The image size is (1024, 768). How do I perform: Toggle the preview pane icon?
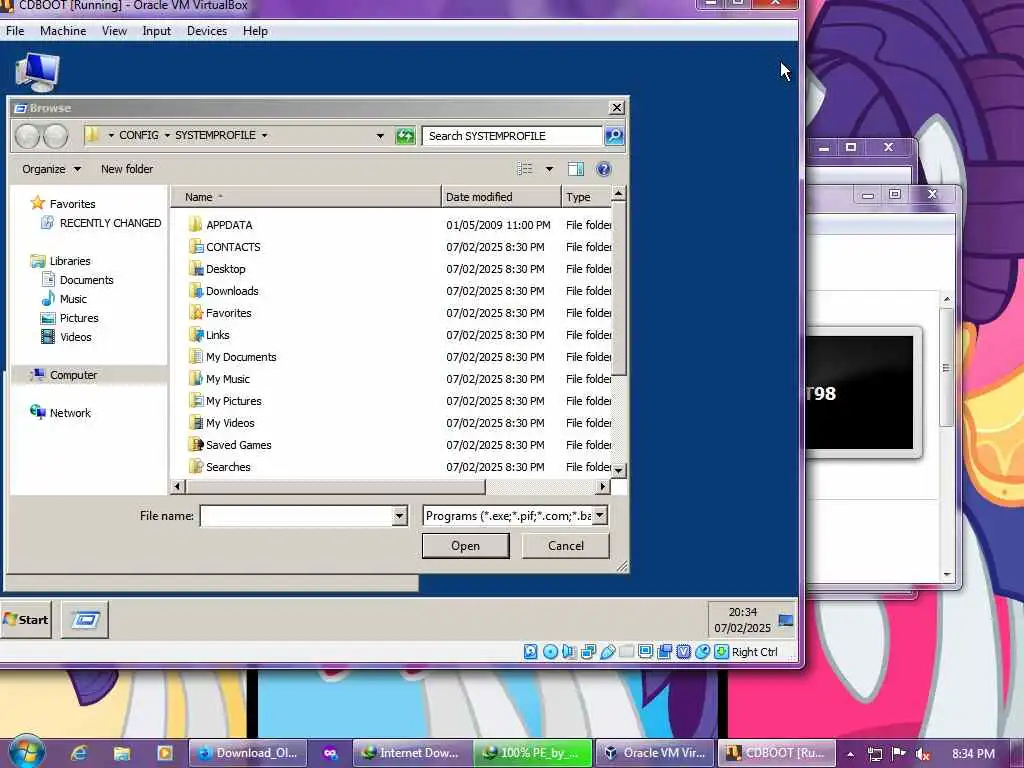(575, 169)
